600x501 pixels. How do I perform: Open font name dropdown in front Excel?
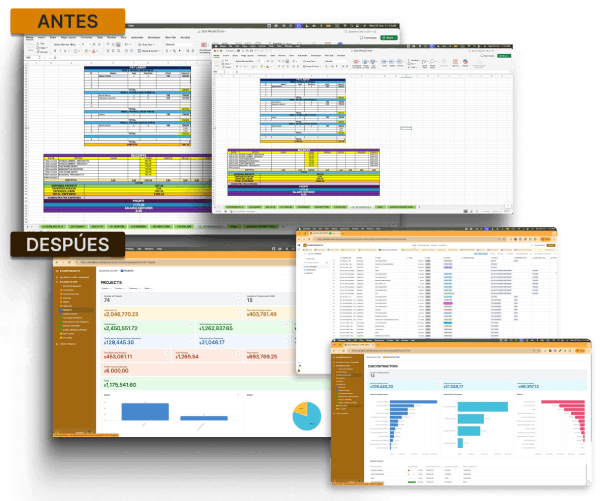coord(245,61)
